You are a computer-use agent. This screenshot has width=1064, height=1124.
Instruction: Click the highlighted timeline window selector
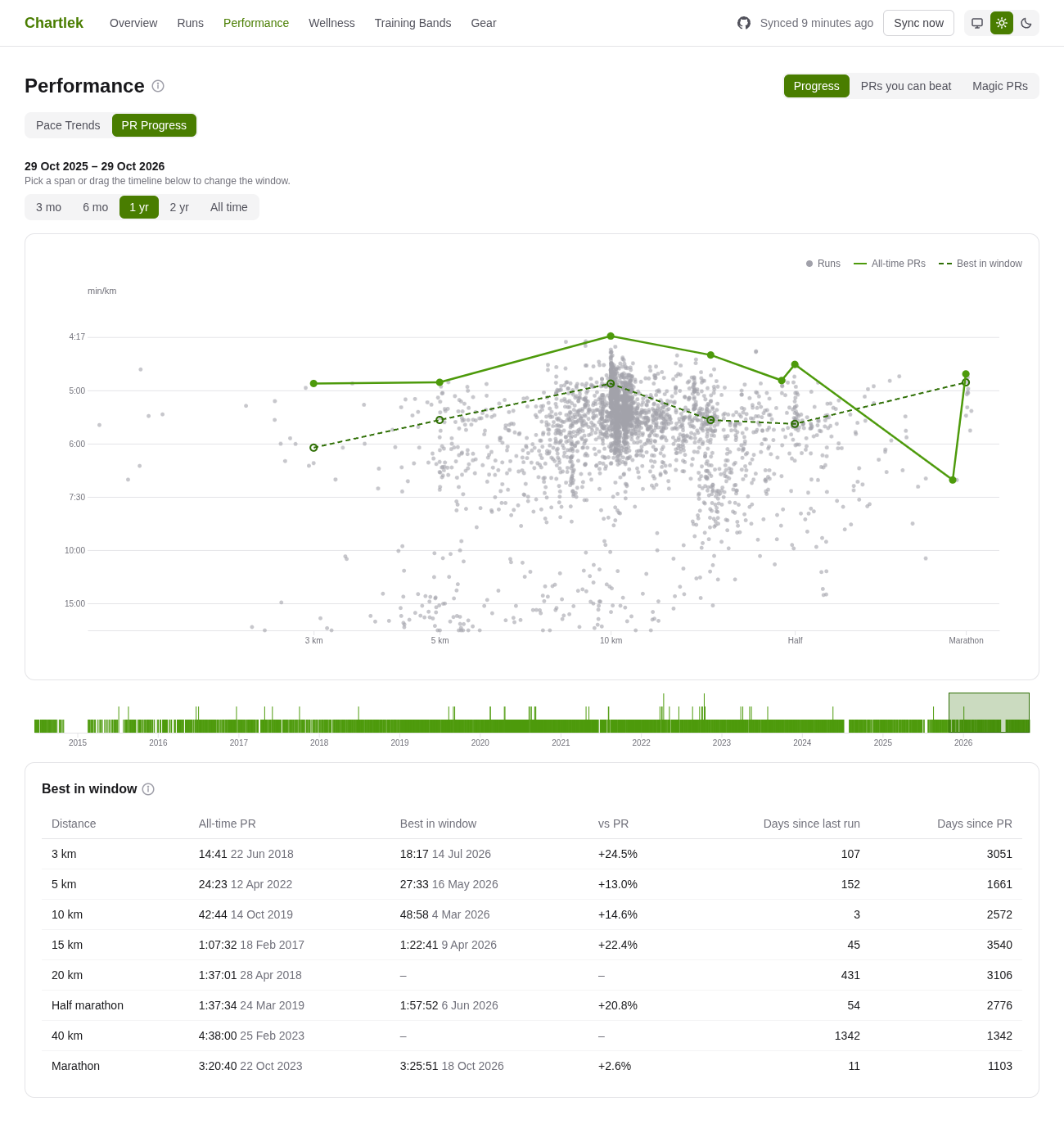(x=989, y=712)
